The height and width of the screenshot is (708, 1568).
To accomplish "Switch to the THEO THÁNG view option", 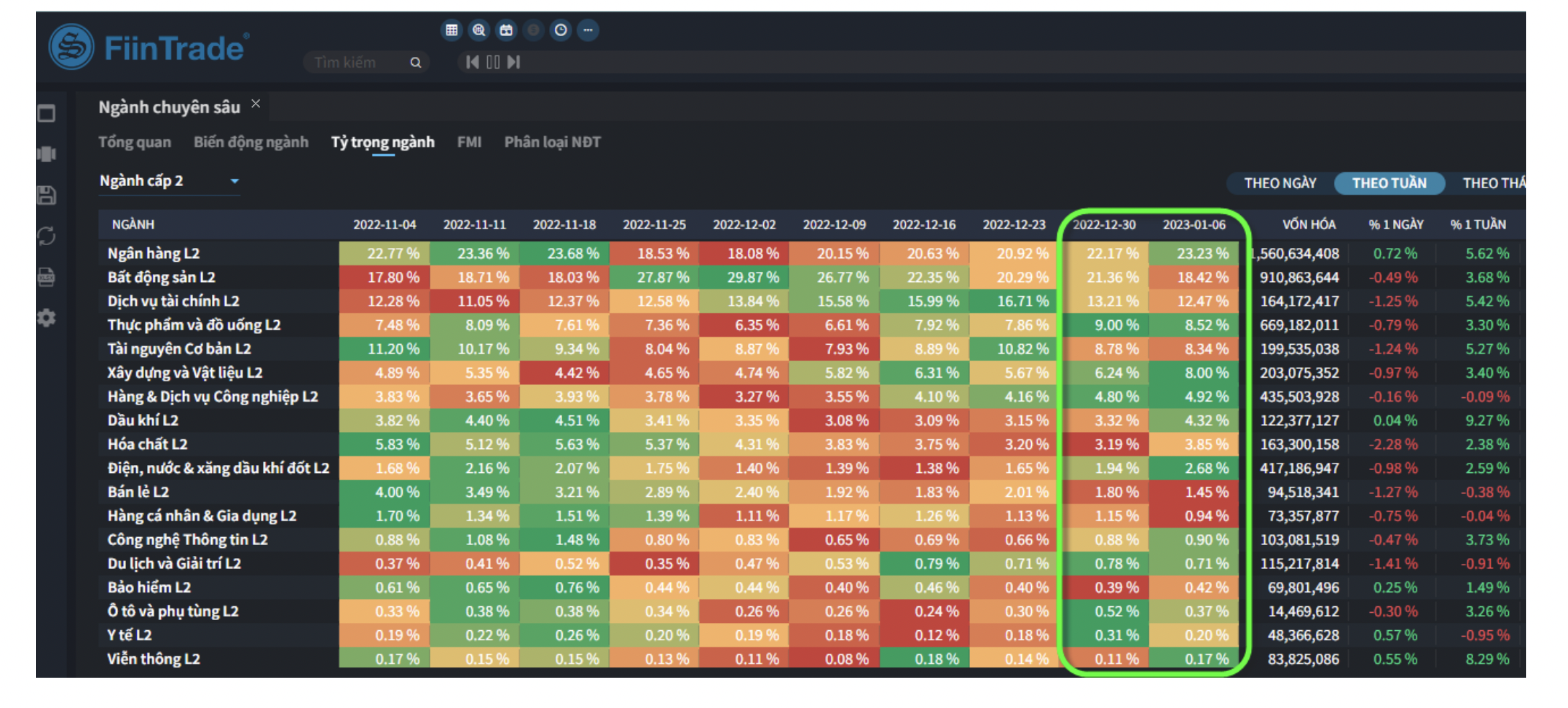I will click(1492, 183).
